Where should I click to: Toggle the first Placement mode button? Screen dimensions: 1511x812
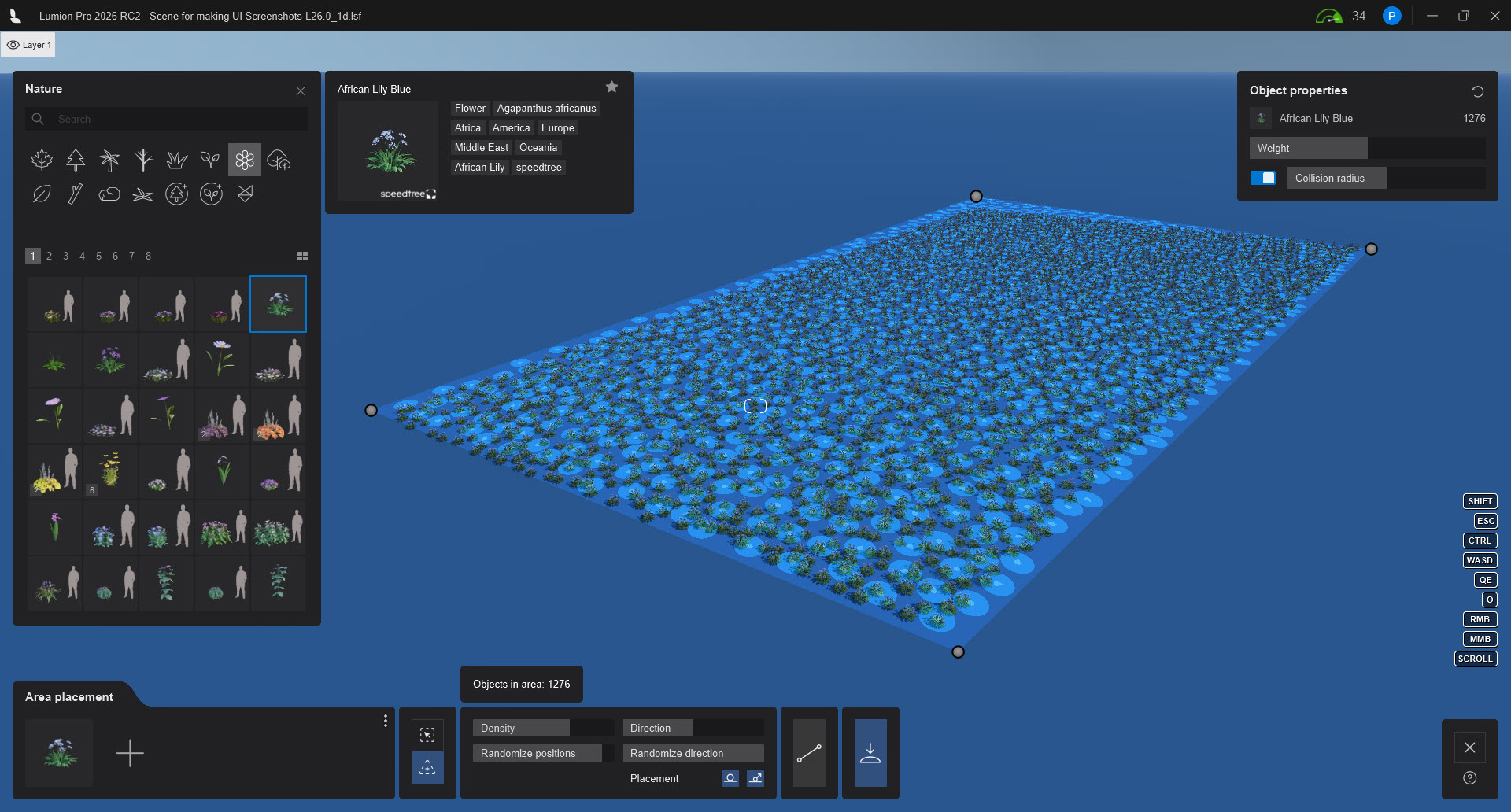[x=730, y=778]
